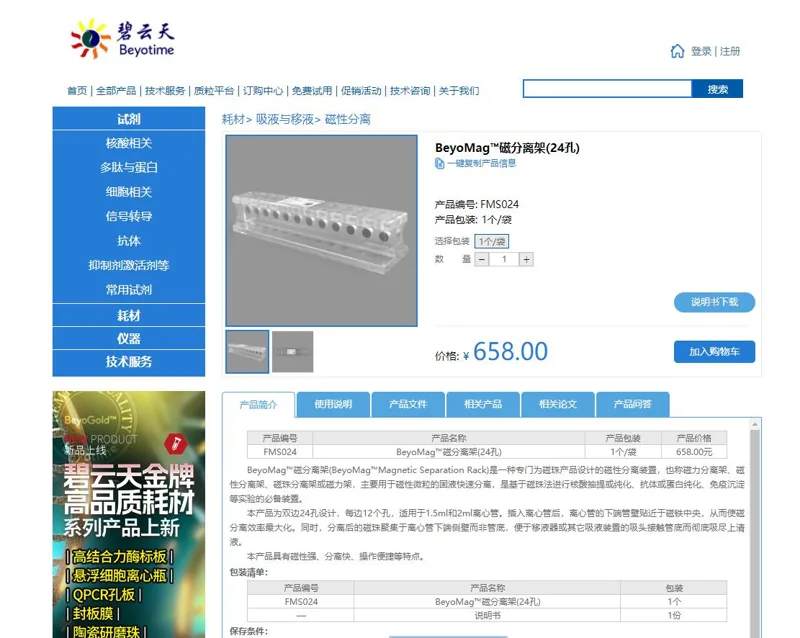This screenshot has width=800, height=638.
Task: Click 磁性分离 in the breadcrumb
Action: (347, 119)
